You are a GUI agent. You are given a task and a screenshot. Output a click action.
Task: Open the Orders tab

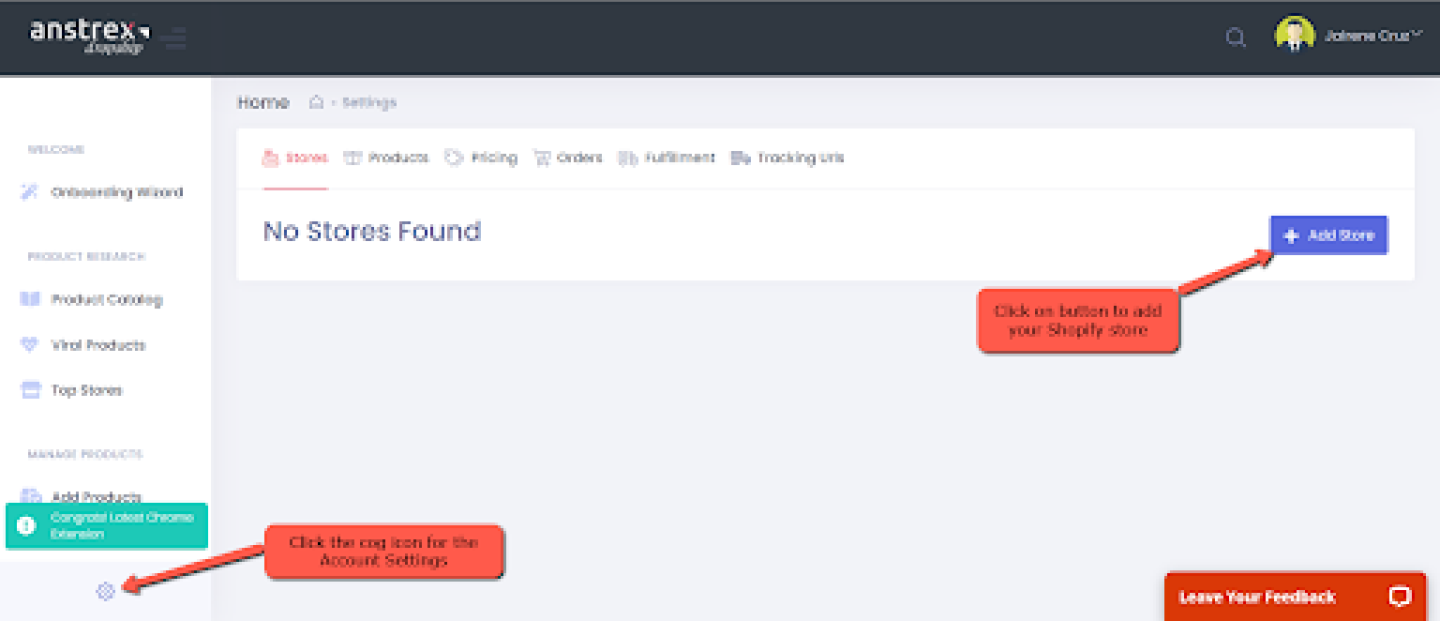[x=568, y=158]
